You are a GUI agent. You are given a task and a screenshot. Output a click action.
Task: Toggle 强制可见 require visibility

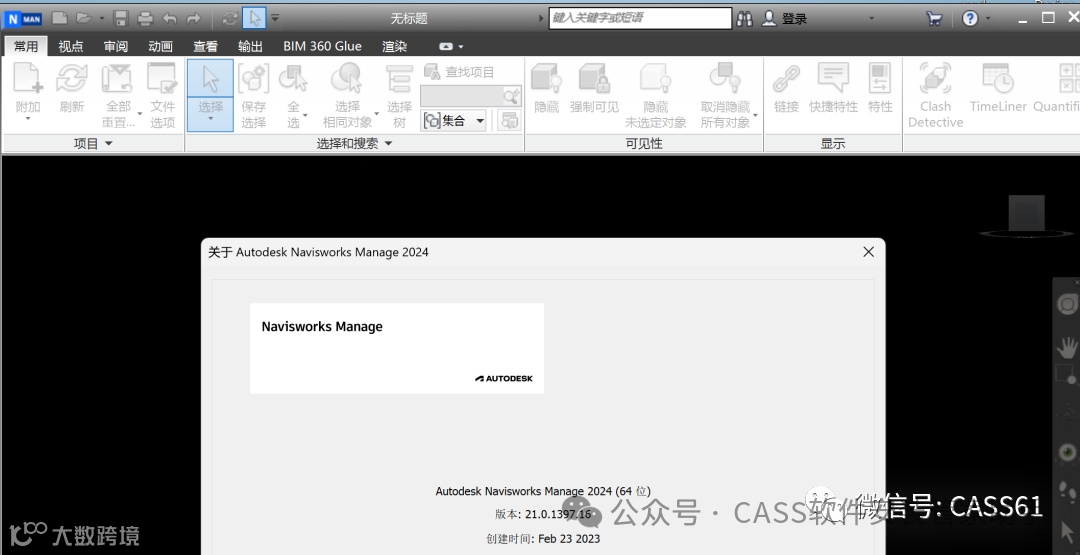(594, 87)
